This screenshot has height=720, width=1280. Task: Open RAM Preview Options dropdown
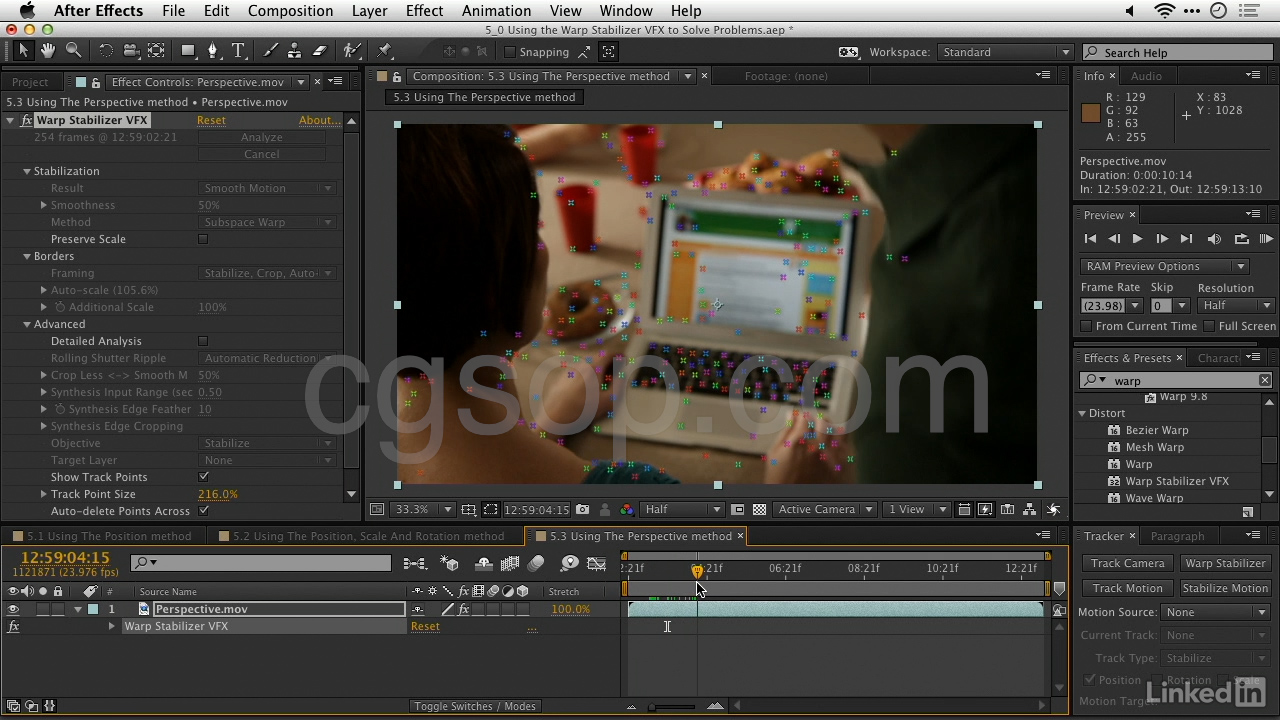1164,266
